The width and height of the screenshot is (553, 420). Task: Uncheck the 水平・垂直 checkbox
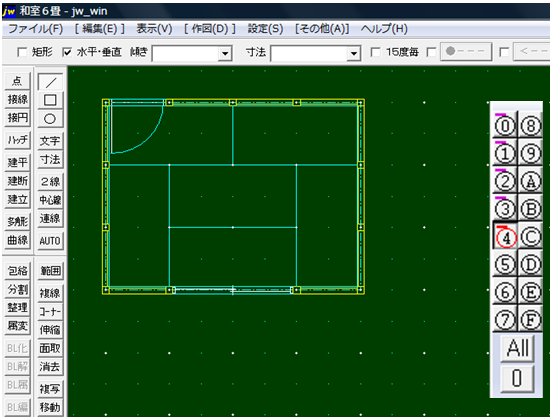pos(67,53)
